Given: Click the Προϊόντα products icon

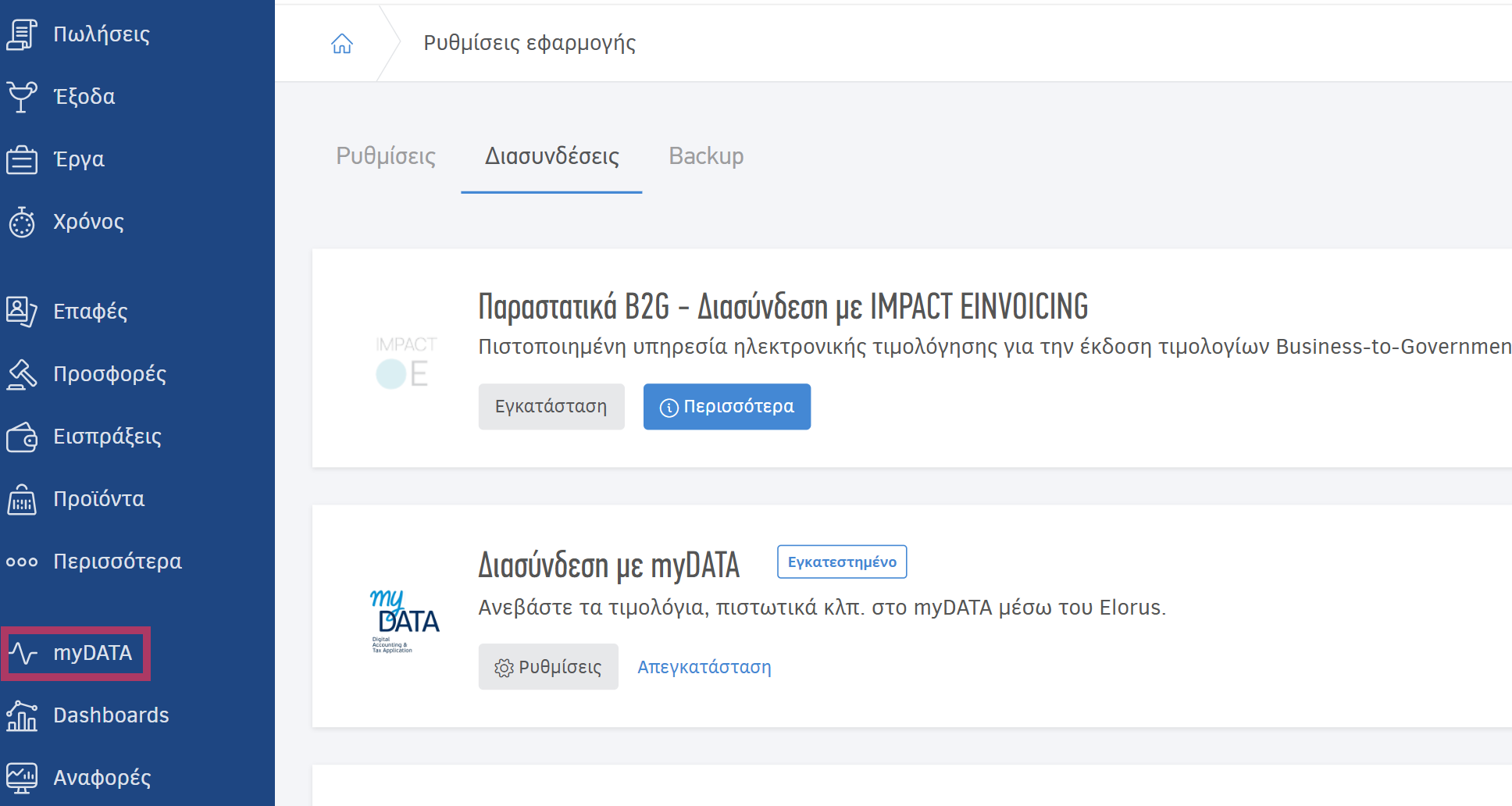Looking at the screenshot, I should pyautogui.click(x=23, y=498).
